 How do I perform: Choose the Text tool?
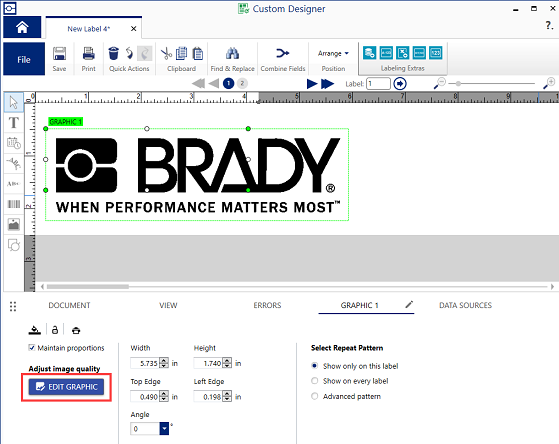tap(14, 123)
